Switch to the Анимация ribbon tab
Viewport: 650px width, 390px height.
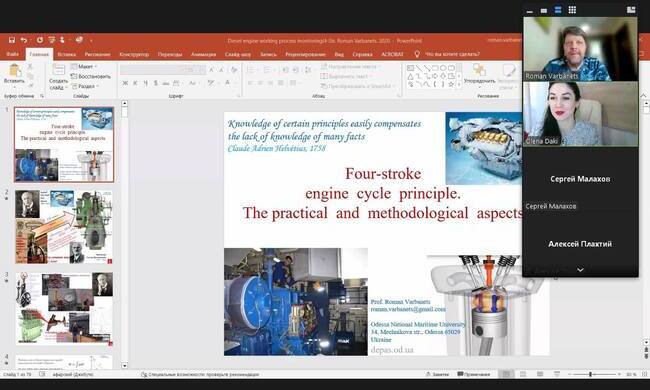[x=203, y=54]
